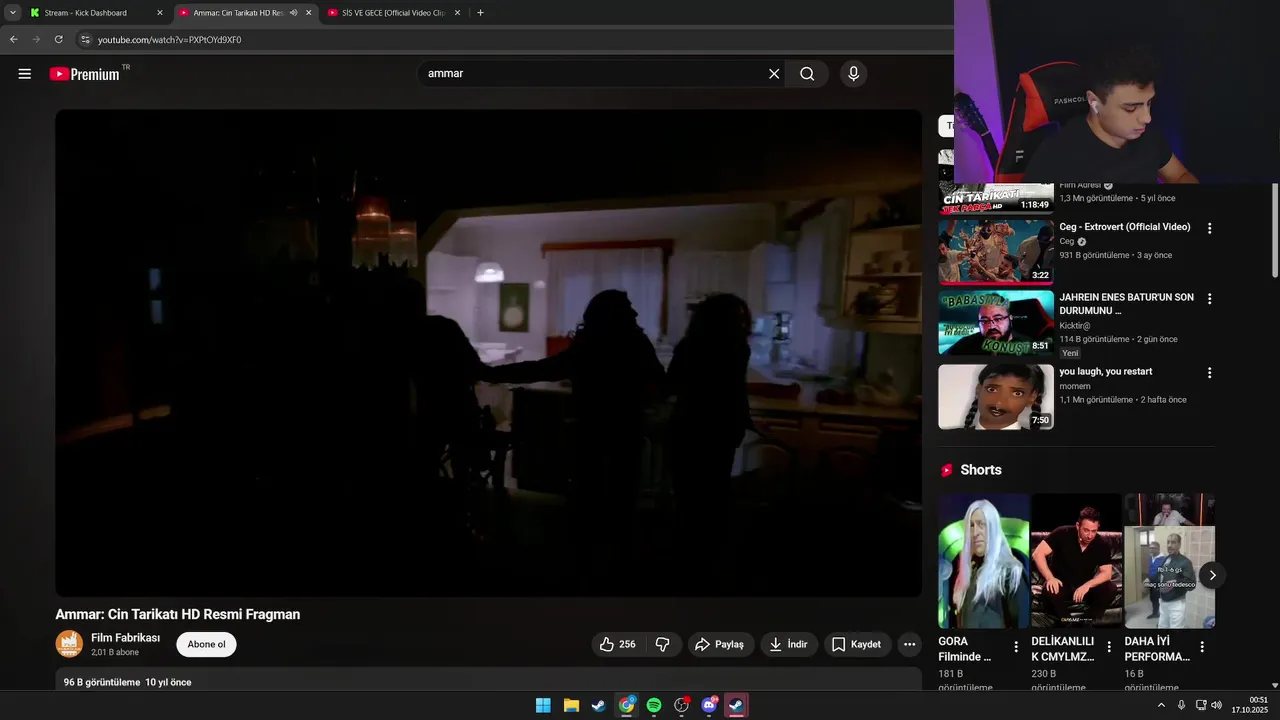Open File Explorer from the taskbar

(x=571, y=705)
